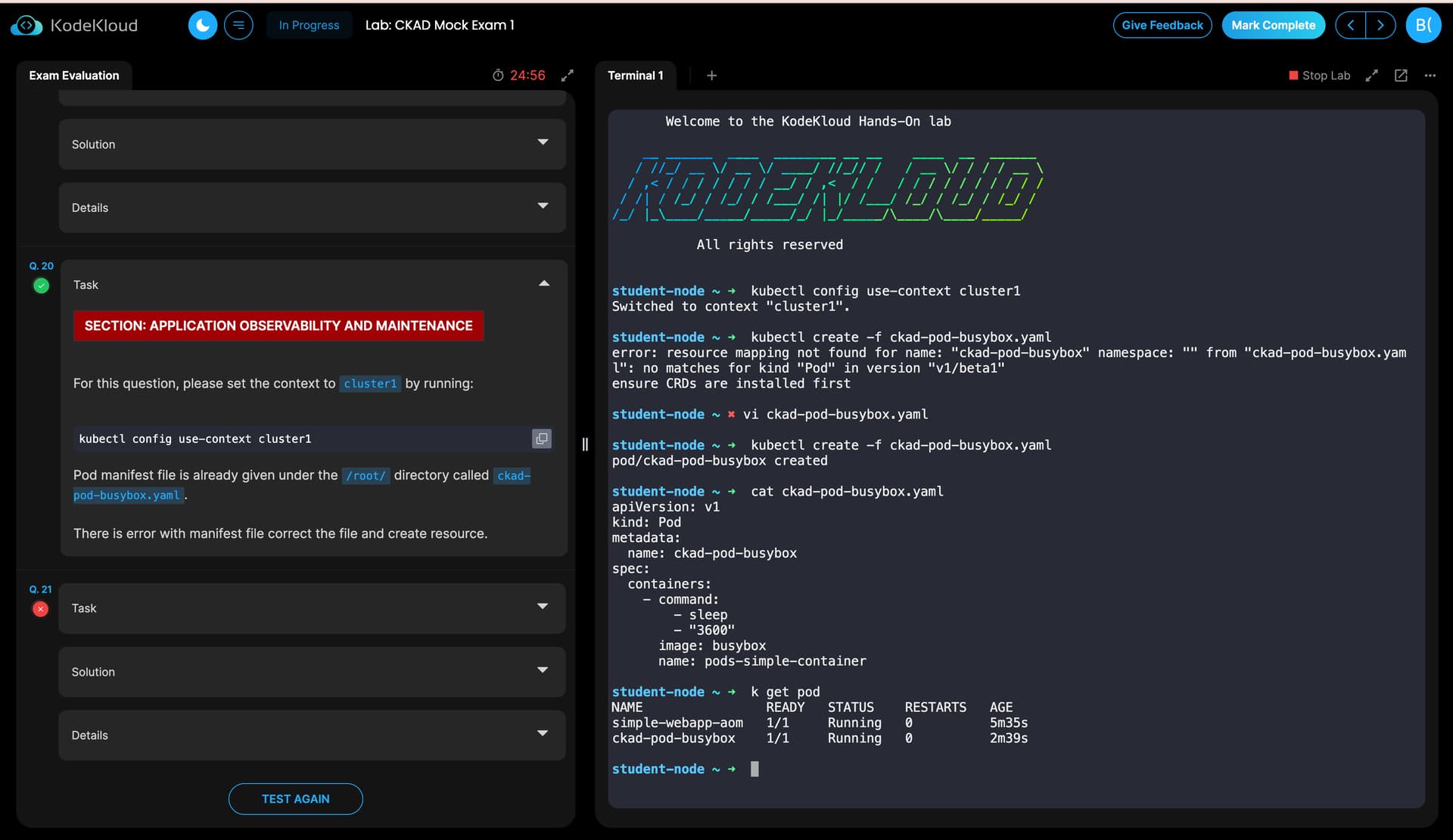Image resolution: width=1453 pixels, height=840 pixels.
Task: Expand the Q. 21 Task section
Action: (542, 607)
